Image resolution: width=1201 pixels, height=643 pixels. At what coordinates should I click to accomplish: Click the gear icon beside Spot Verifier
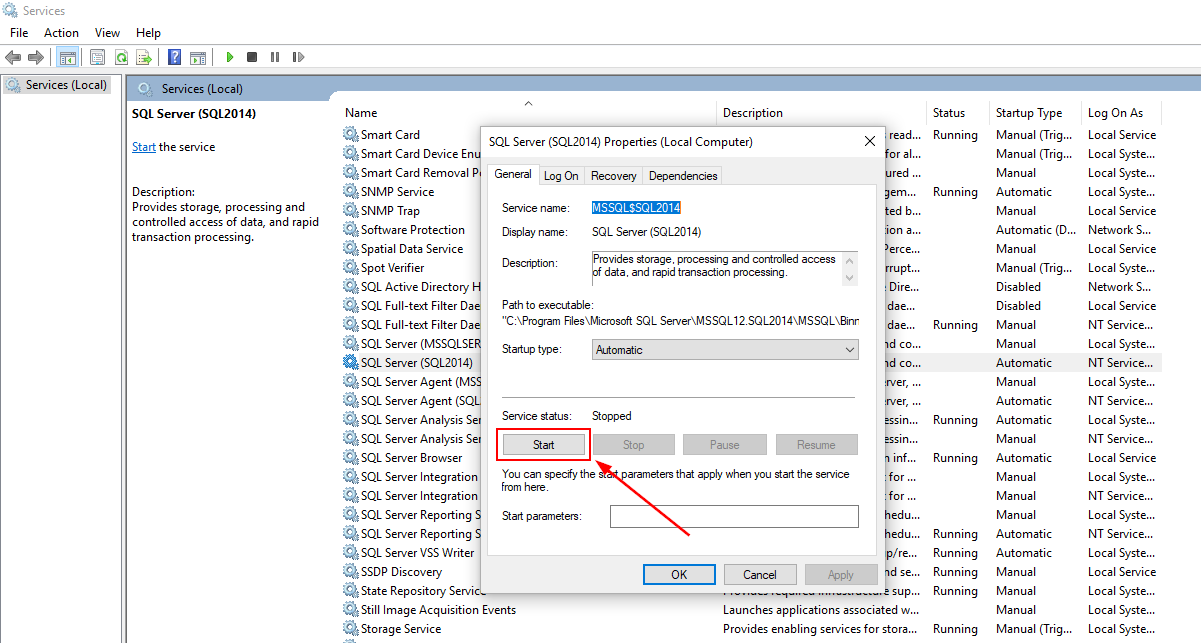click(350, 267)
